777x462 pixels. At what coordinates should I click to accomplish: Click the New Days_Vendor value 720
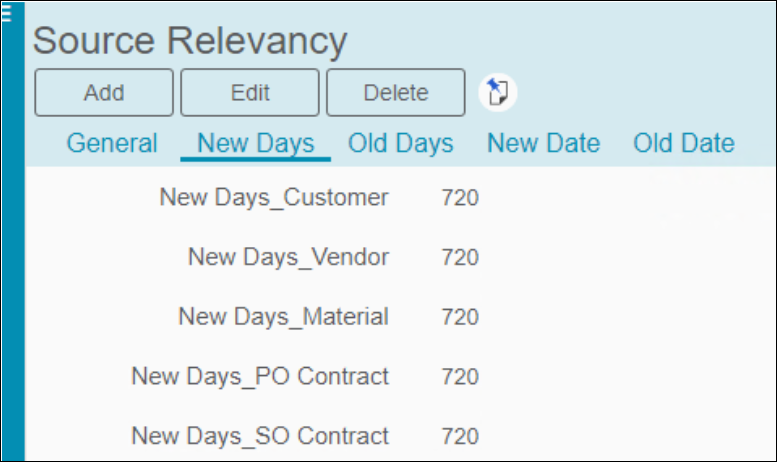tap(460, 257)
